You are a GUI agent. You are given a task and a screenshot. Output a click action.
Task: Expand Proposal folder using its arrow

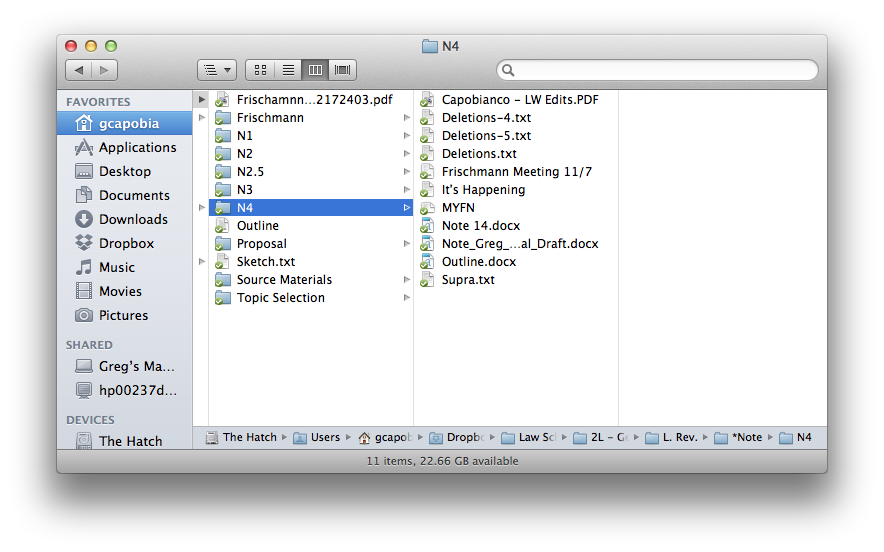(x=406, y=244)
